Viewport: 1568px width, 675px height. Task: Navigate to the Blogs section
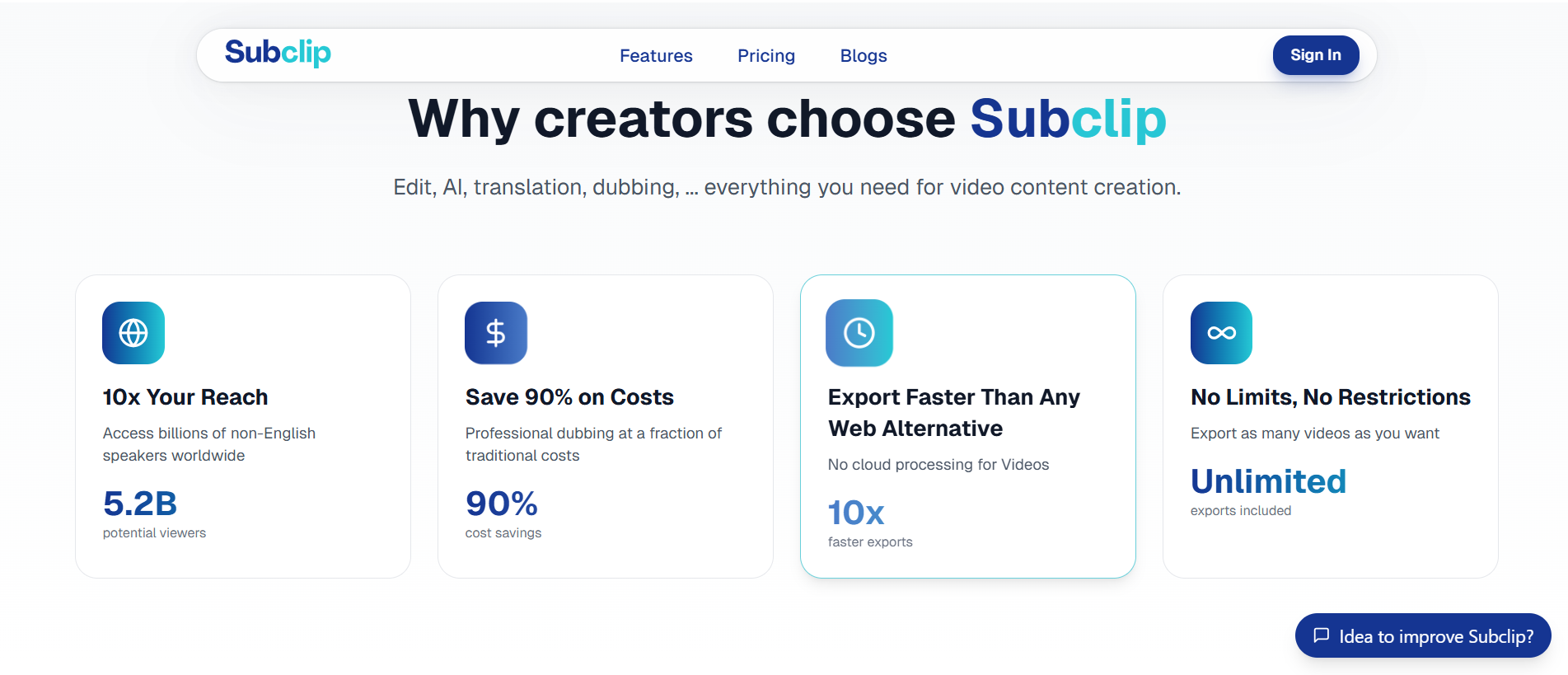(x=863, y=55)
